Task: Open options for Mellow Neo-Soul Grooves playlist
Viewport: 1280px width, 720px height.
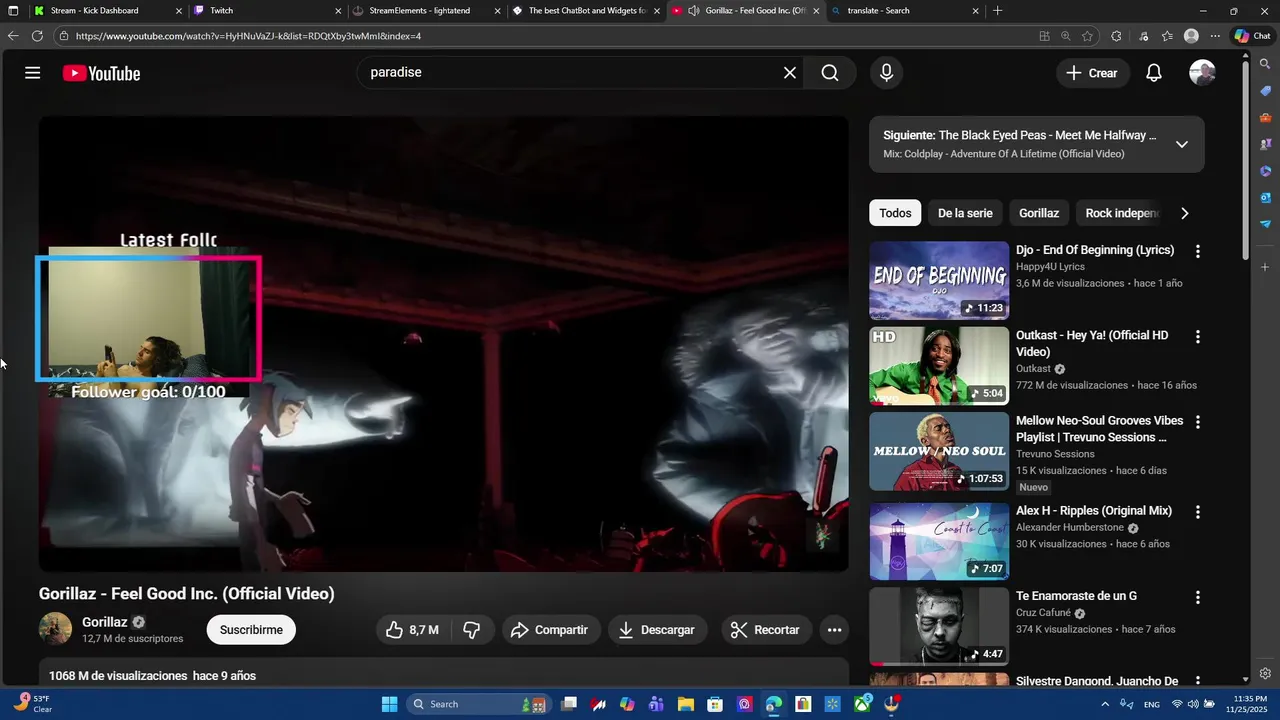Action: (1198, 422)
